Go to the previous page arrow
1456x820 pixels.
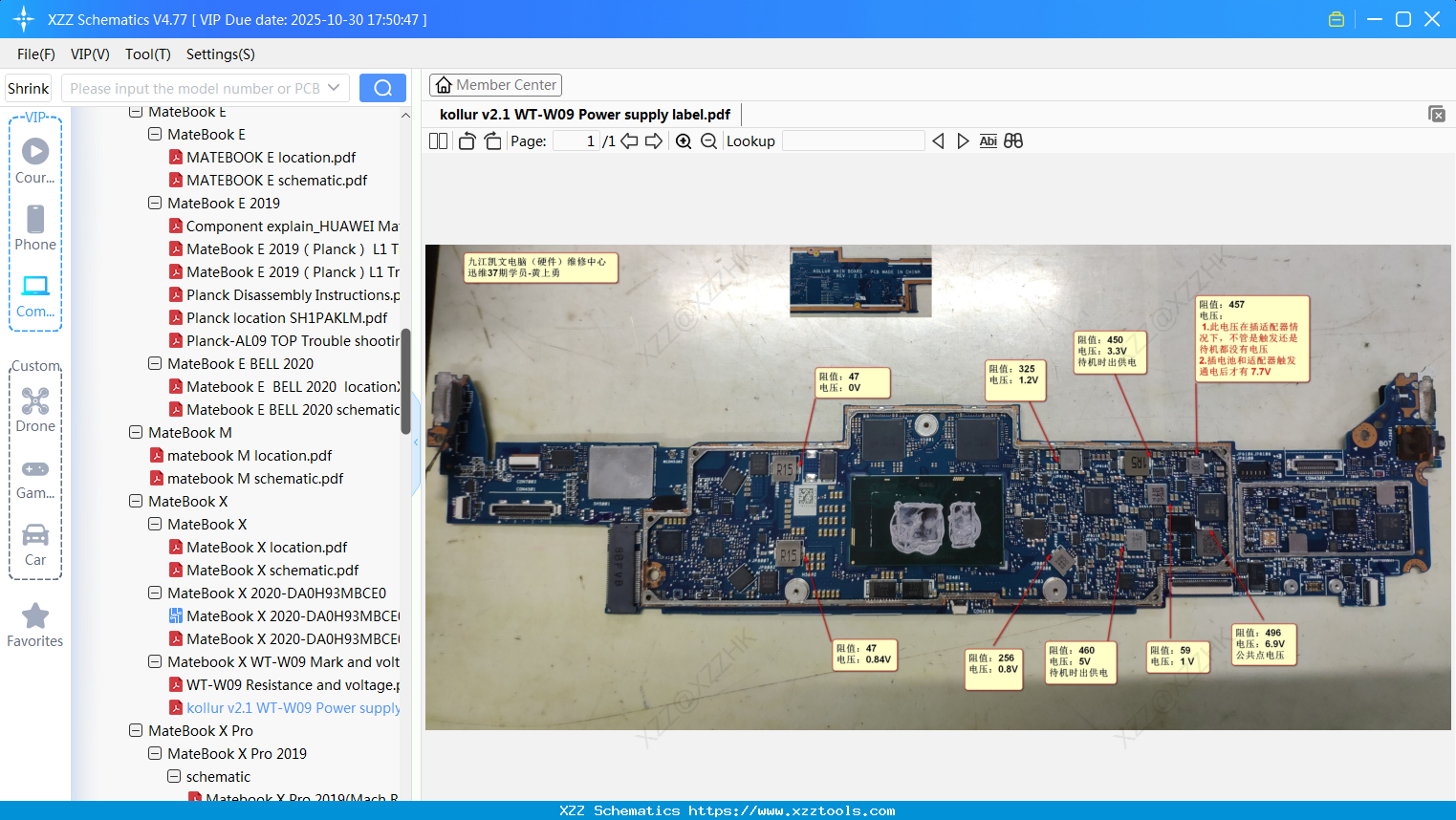(629, 141)
